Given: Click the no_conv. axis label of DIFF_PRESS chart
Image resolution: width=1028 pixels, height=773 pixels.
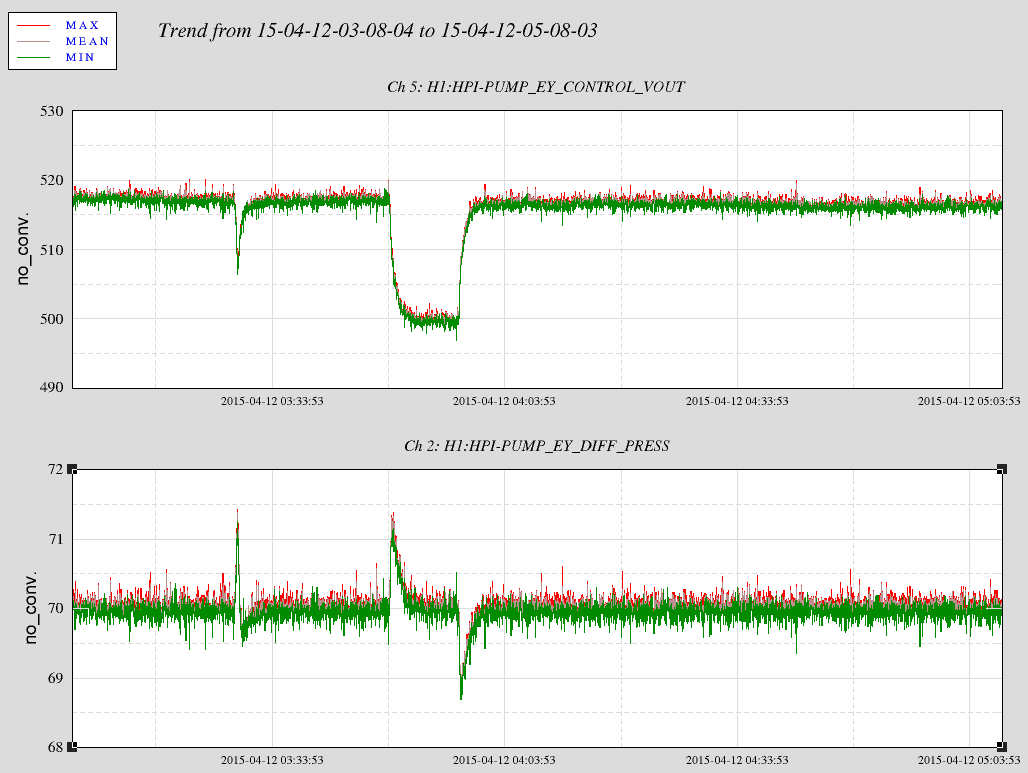Looking at the screenshot, I should point(31,608).
